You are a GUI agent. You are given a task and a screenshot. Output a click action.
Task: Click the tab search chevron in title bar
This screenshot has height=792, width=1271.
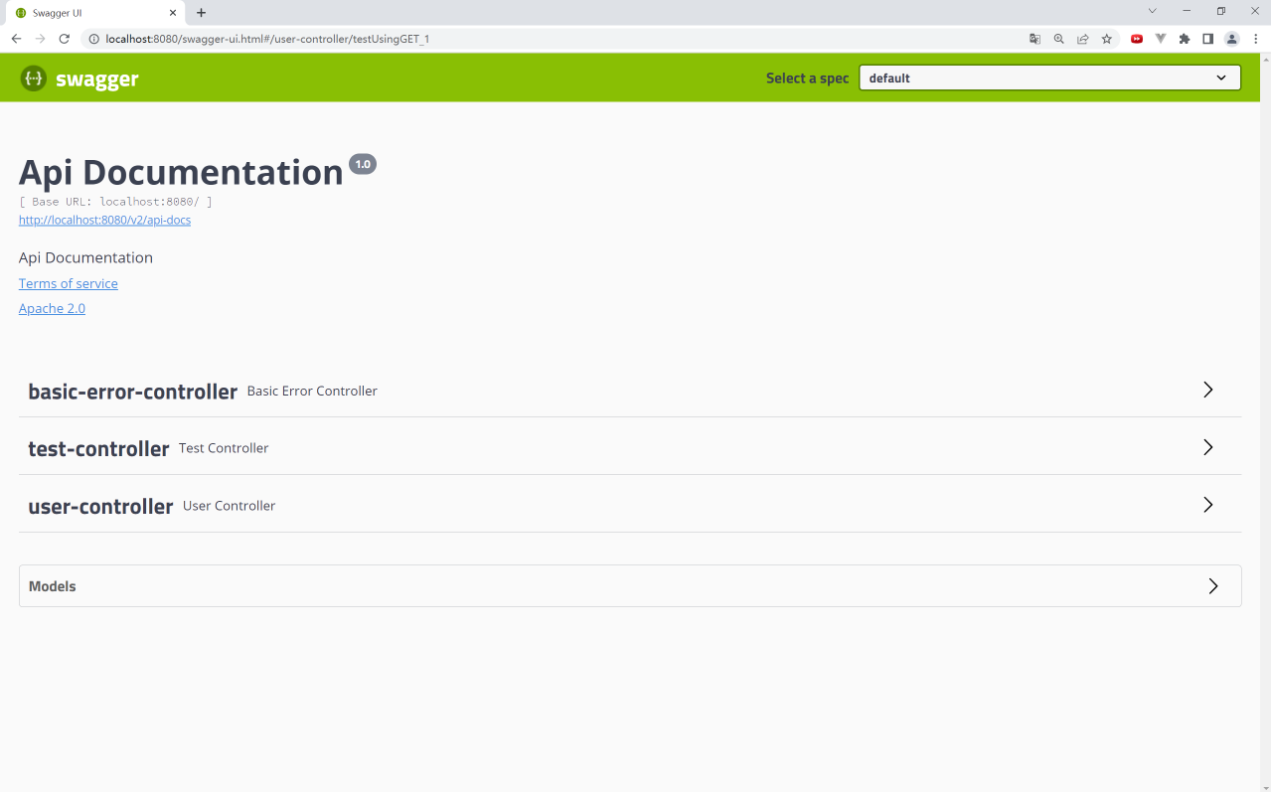1152,11
